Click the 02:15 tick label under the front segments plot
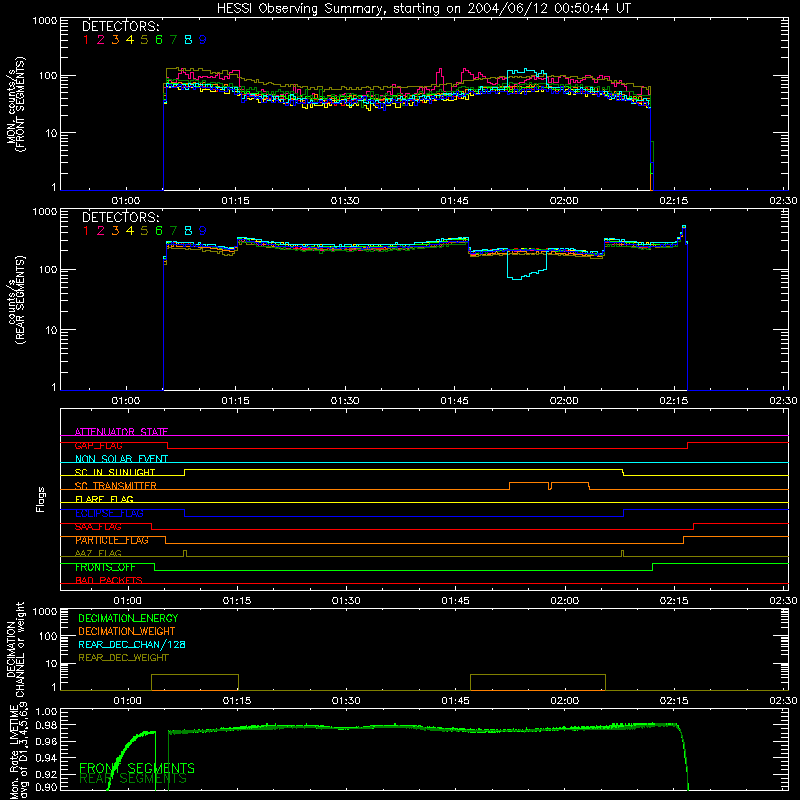Viewport: 800px width, 800px height. (x=673, y=201)
